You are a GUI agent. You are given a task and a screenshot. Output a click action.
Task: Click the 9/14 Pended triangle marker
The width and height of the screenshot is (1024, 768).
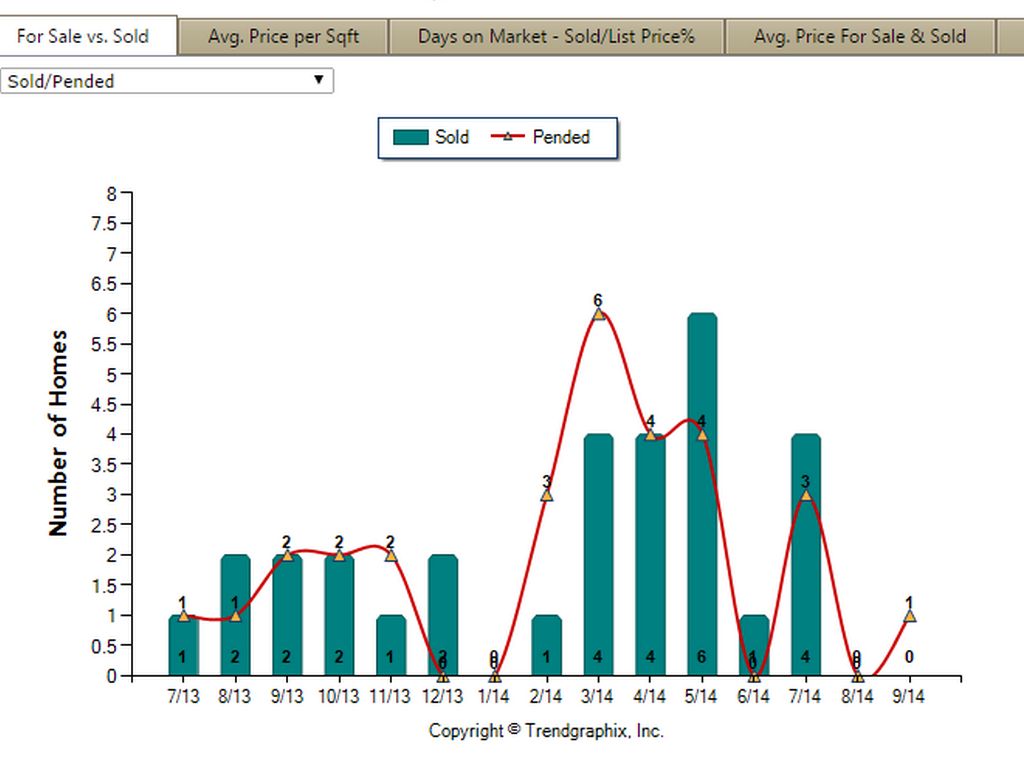click(x=908, y=616)
